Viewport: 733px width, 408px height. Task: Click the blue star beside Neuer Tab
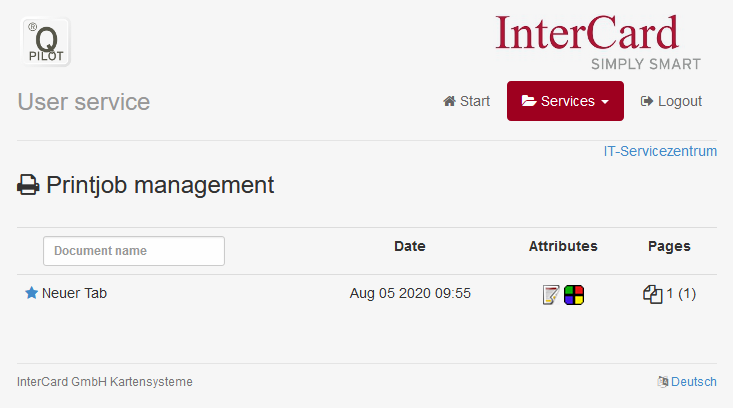(31, 293)
